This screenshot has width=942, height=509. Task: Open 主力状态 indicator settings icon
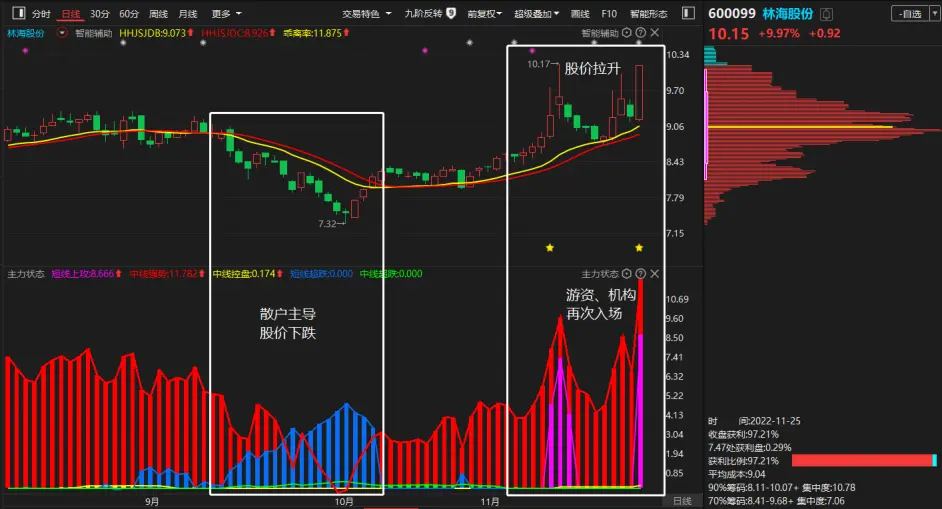click(x=627, y=273)
